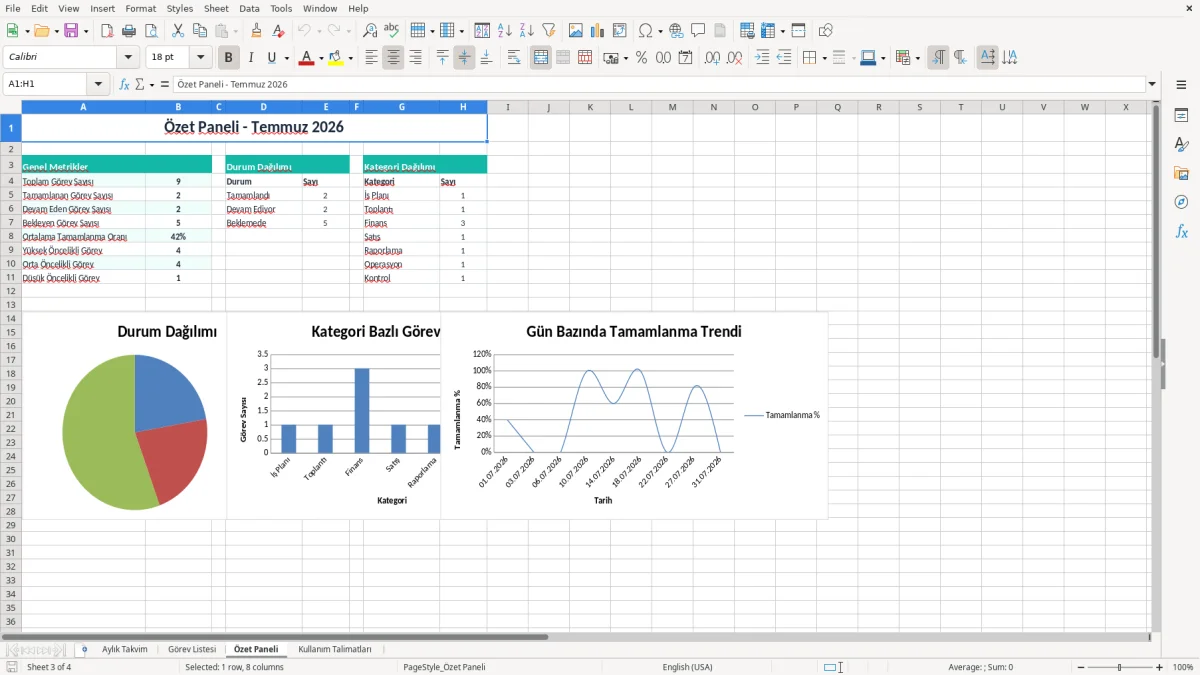Open the Font Size dropdown
This screenshot has height=675, width=1200.
click(x=201, y=58)
